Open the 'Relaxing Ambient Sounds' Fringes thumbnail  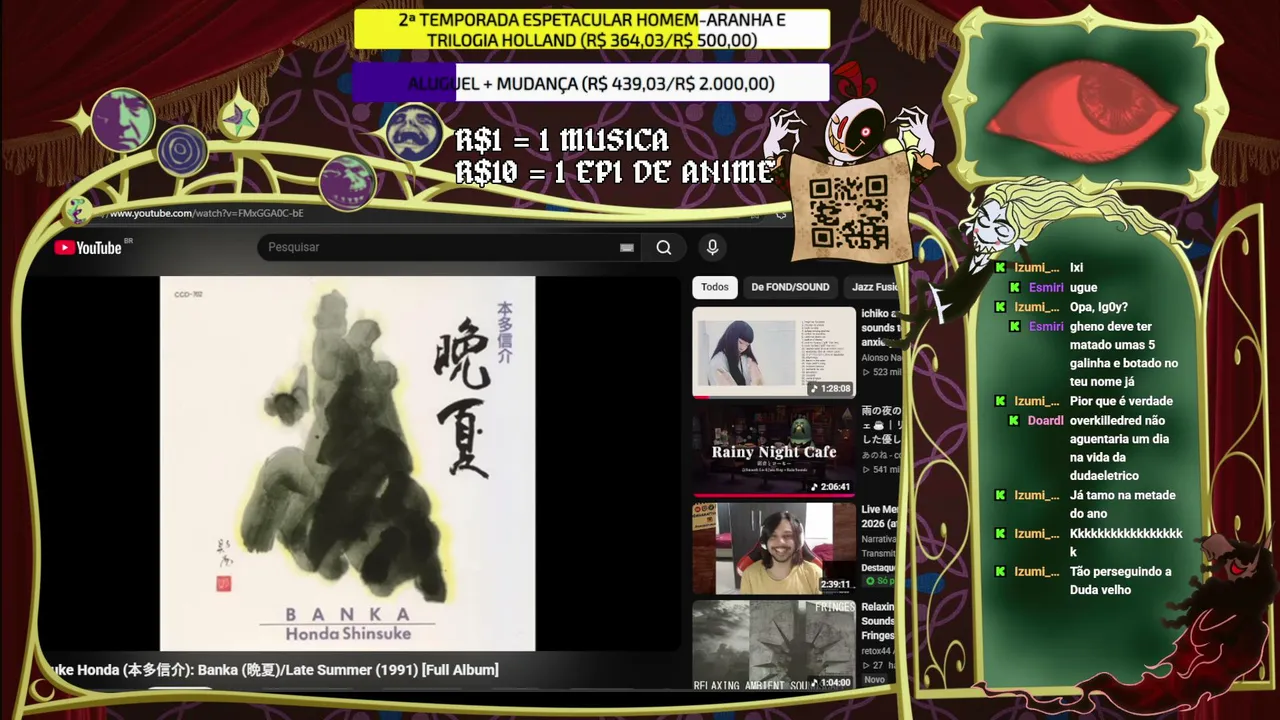point(774,645)
